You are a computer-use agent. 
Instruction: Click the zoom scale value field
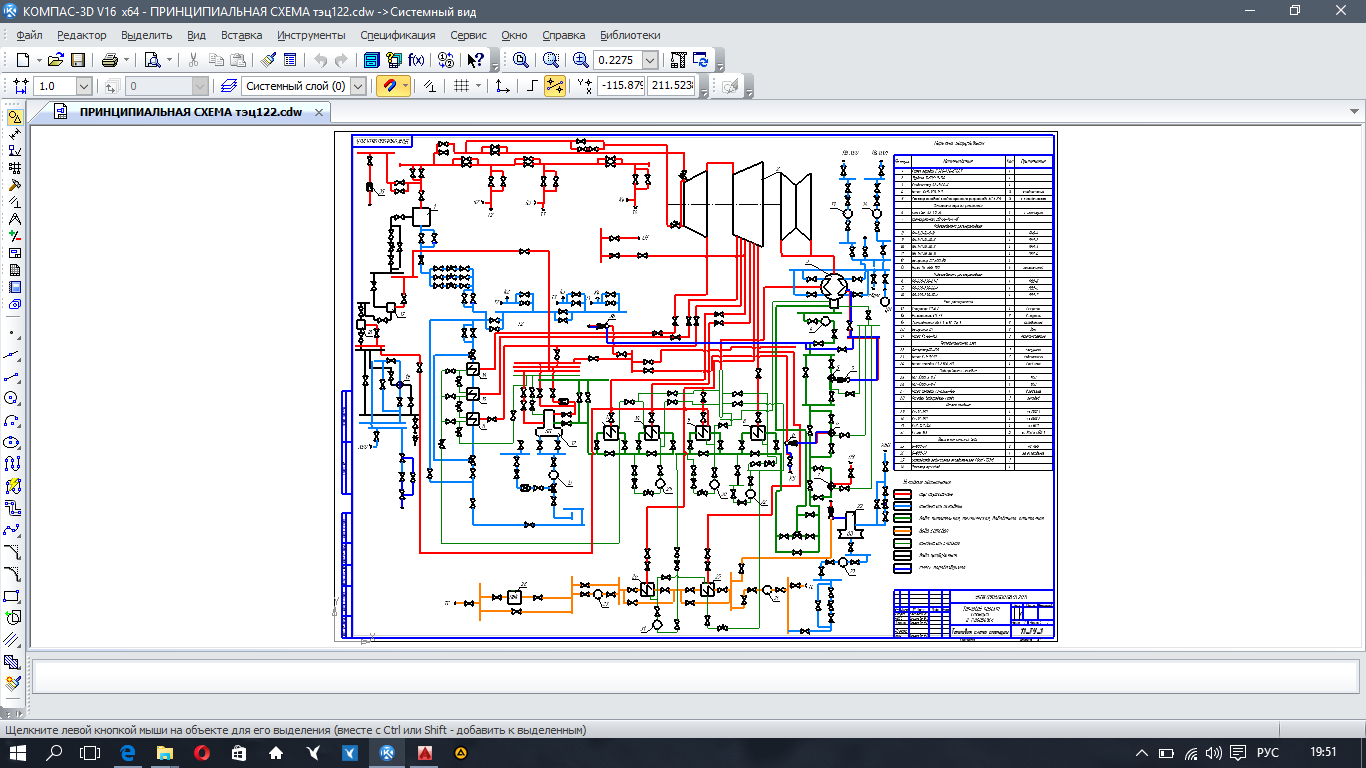point(618,60)
